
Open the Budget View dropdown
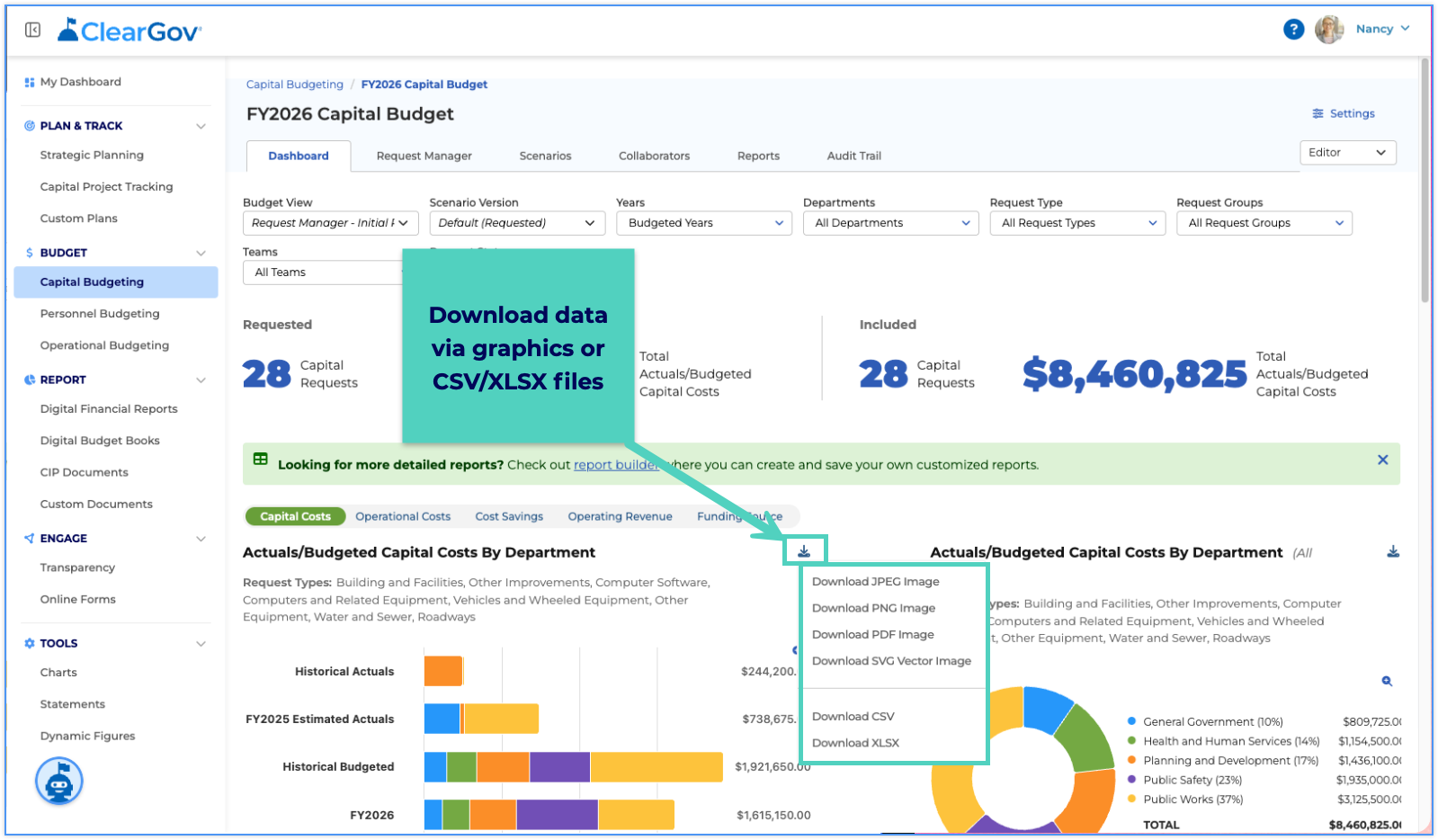[x=331, y=223]
